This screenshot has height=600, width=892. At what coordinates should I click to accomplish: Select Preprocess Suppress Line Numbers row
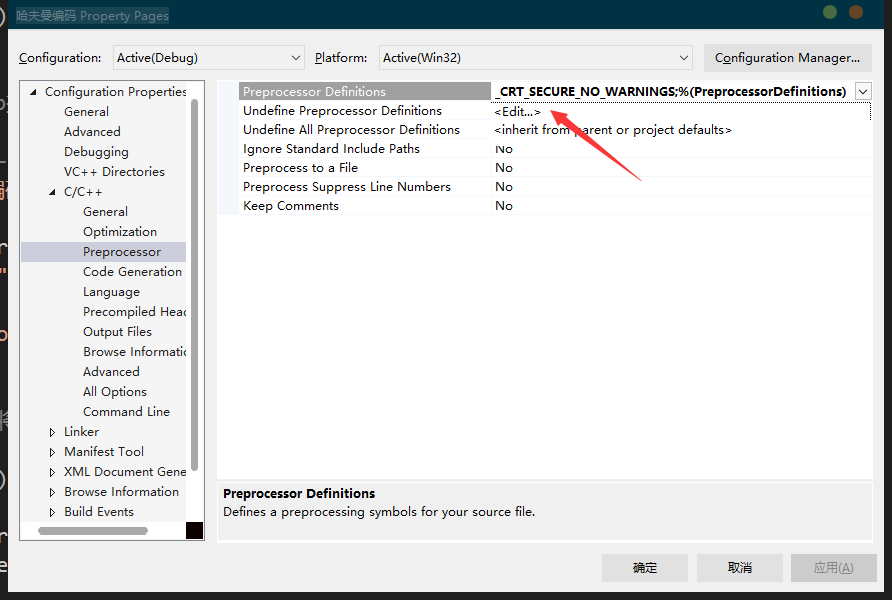click(x=365, y=187)
